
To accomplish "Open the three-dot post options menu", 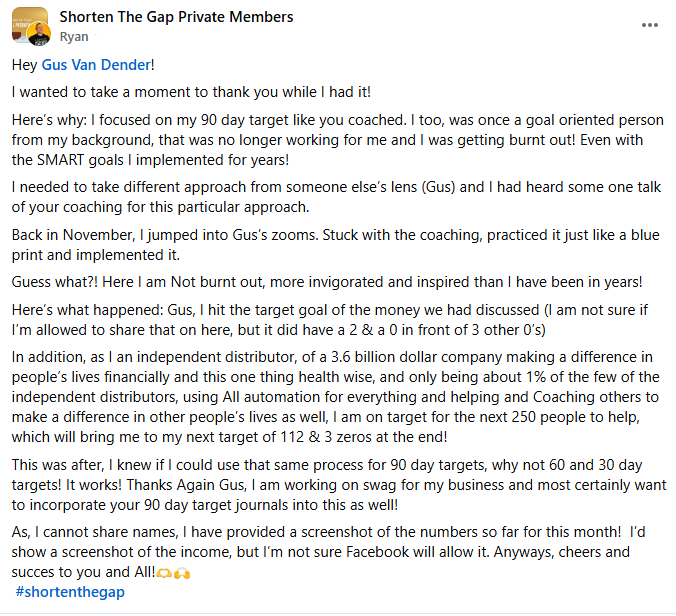I will (x=649, y=25).
